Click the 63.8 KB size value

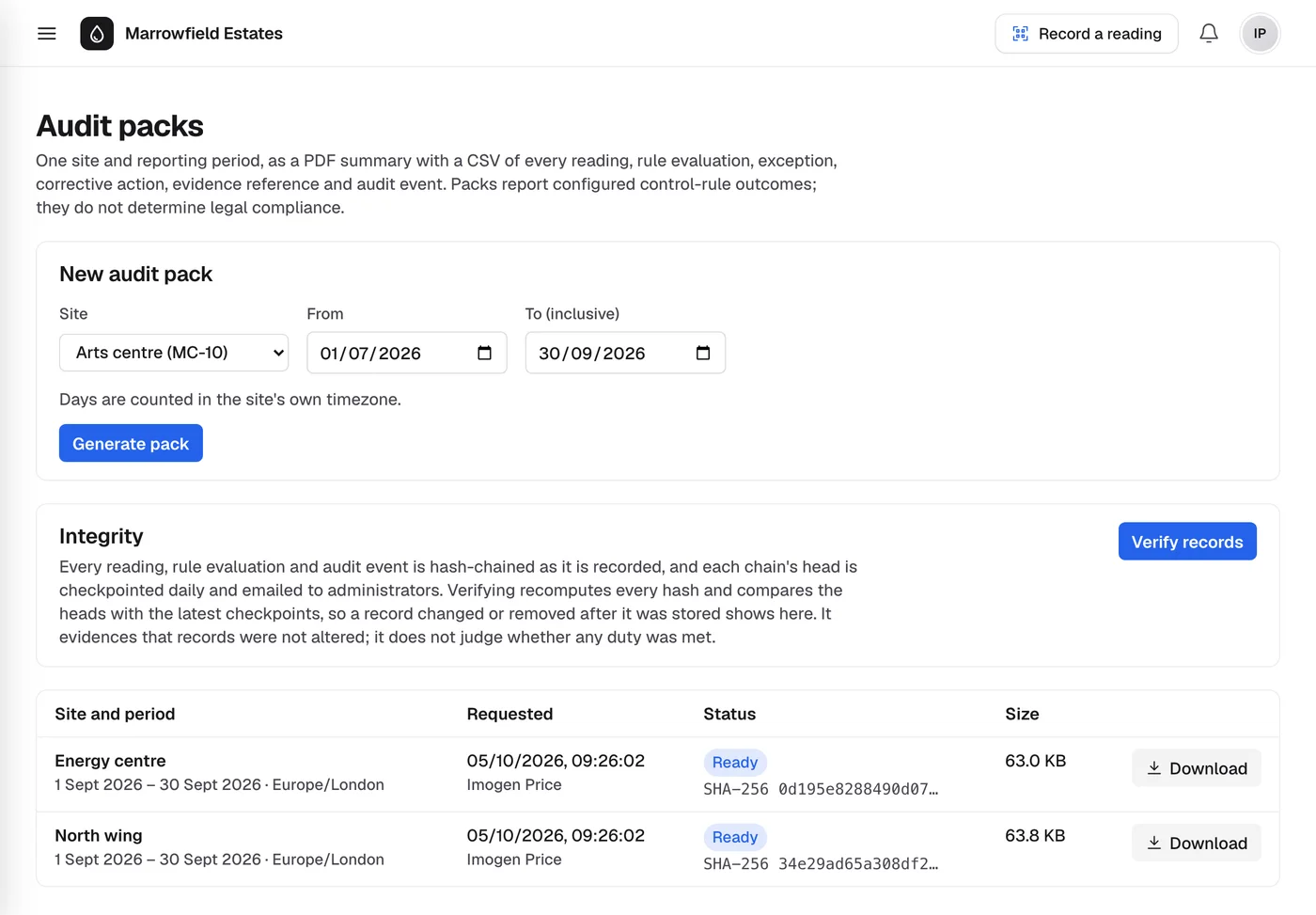[x=1035, y=835]
